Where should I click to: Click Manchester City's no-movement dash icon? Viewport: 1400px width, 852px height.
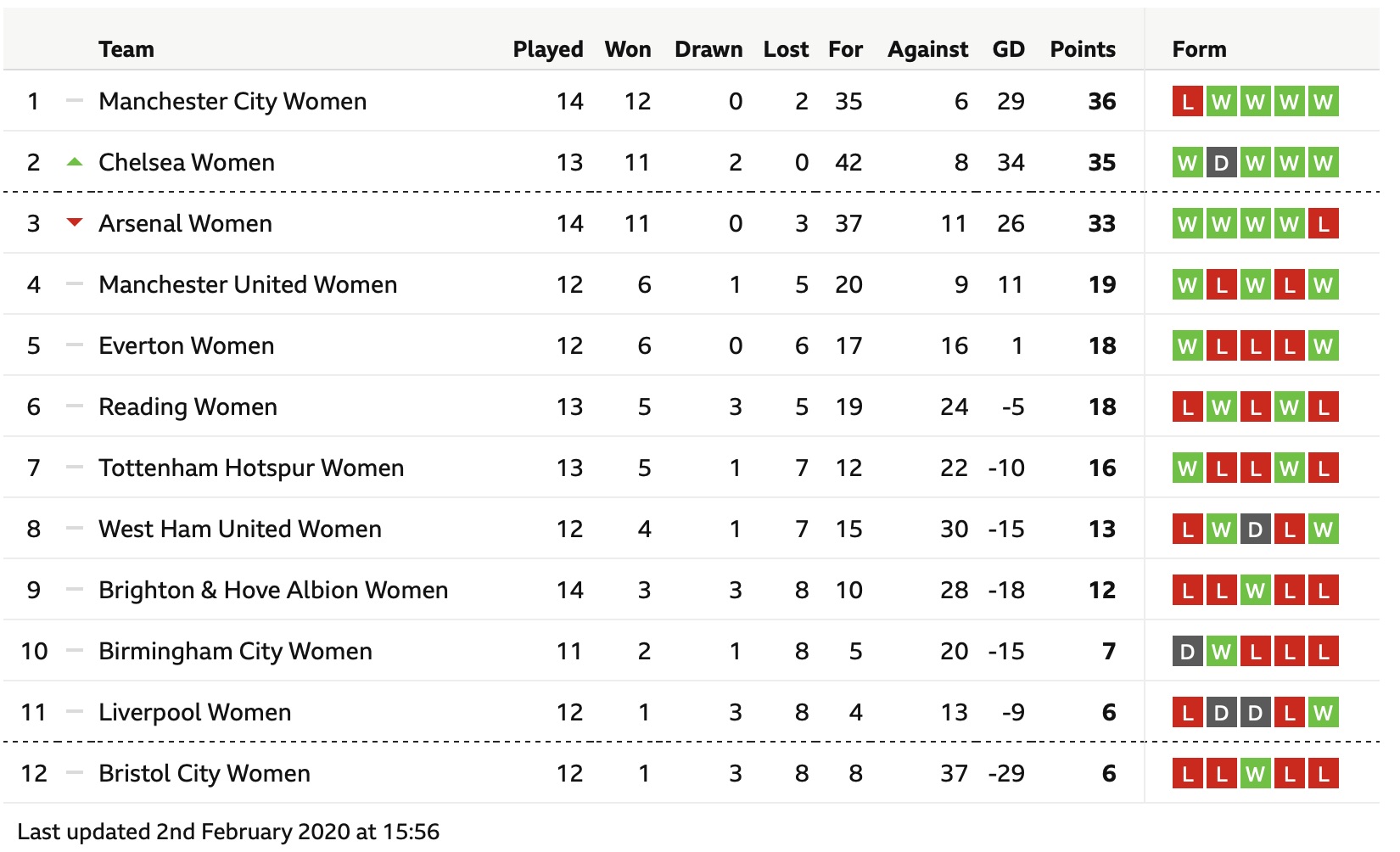[75, 101]
